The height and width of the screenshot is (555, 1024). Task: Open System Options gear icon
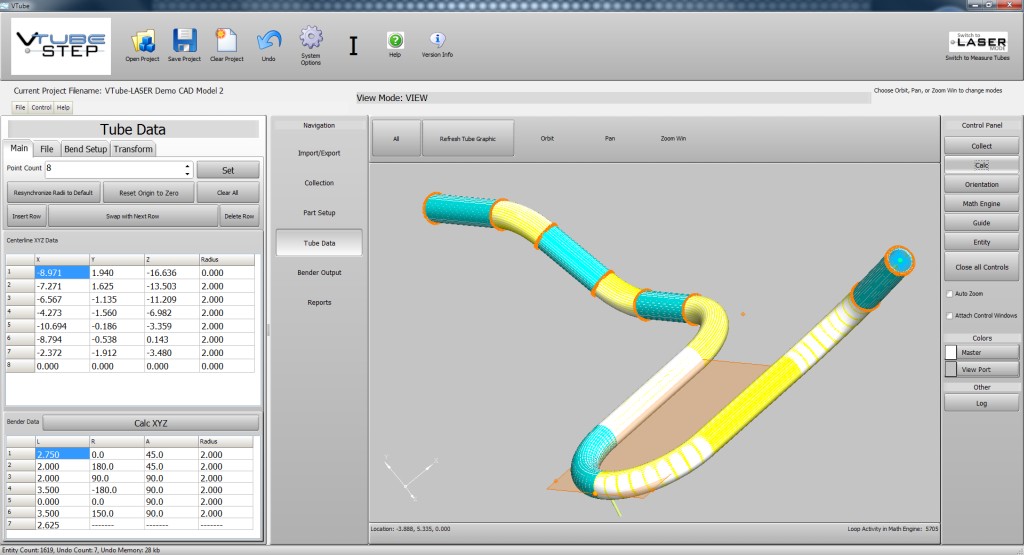click(311, 38)
